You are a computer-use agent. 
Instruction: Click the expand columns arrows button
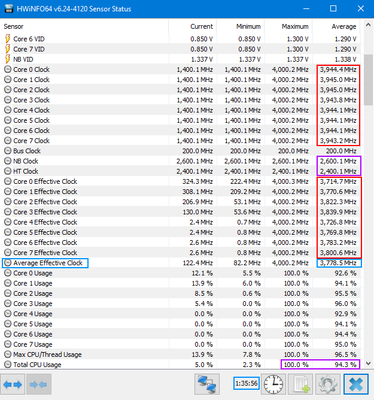click(13, 385)
